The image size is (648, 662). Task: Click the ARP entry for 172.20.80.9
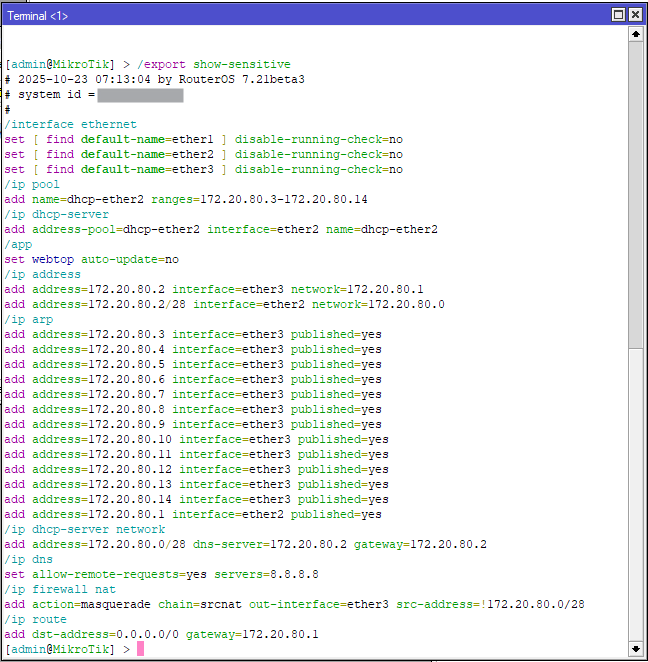pyautogui.click(x=193, y=424)
